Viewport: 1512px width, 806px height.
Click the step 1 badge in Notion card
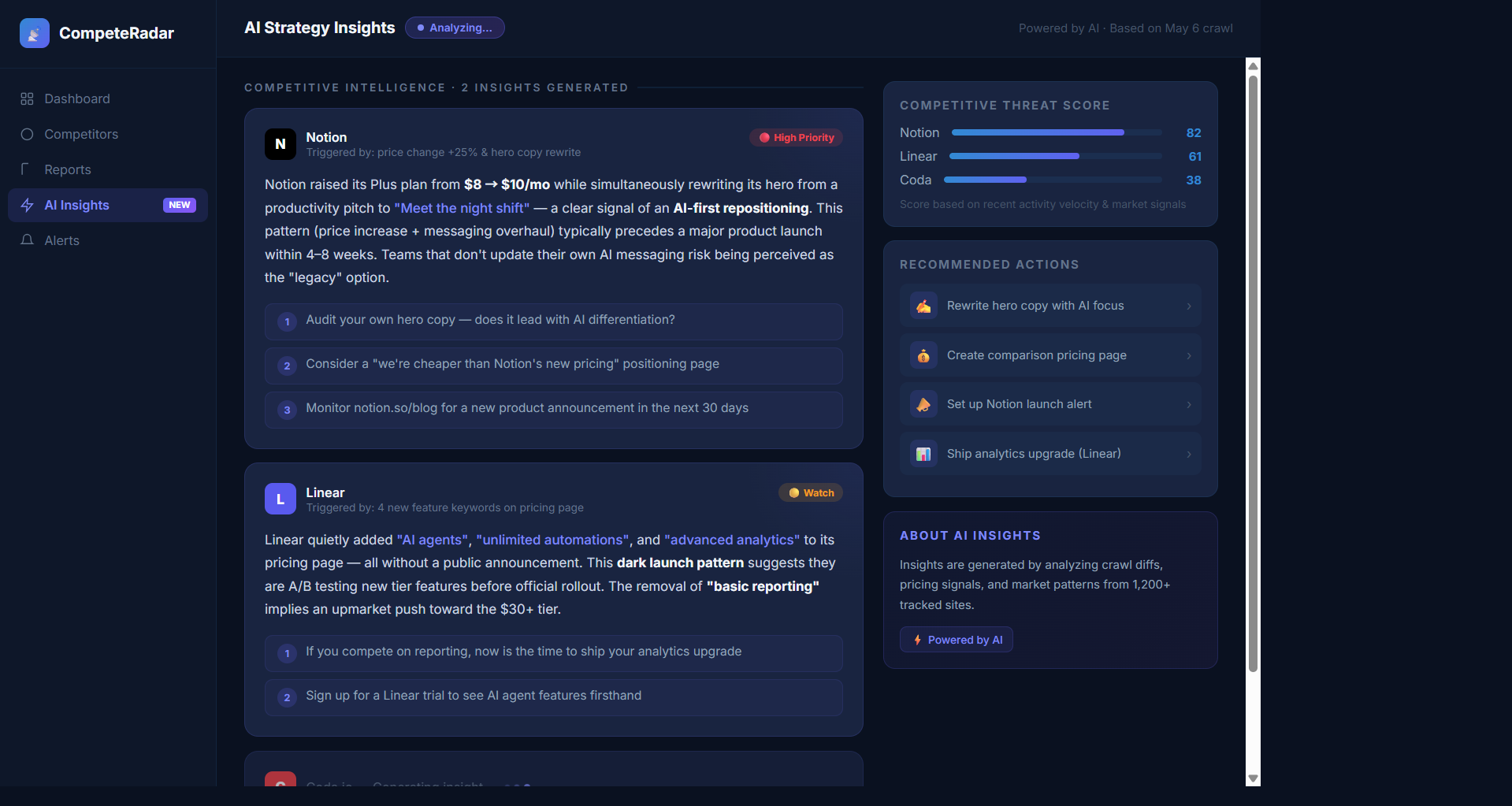(x=287, y=321)
